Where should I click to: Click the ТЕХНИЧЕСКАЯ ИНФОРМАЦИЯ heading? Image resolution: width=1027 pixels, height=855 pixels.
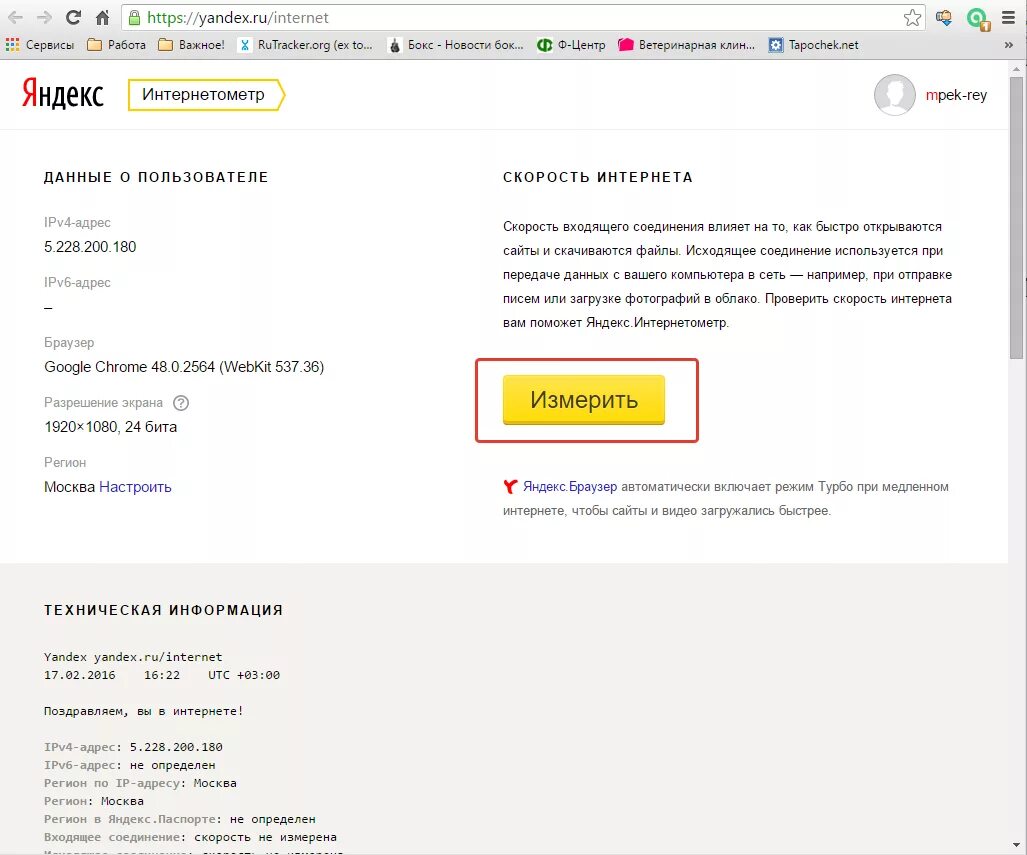click(164, 610)
